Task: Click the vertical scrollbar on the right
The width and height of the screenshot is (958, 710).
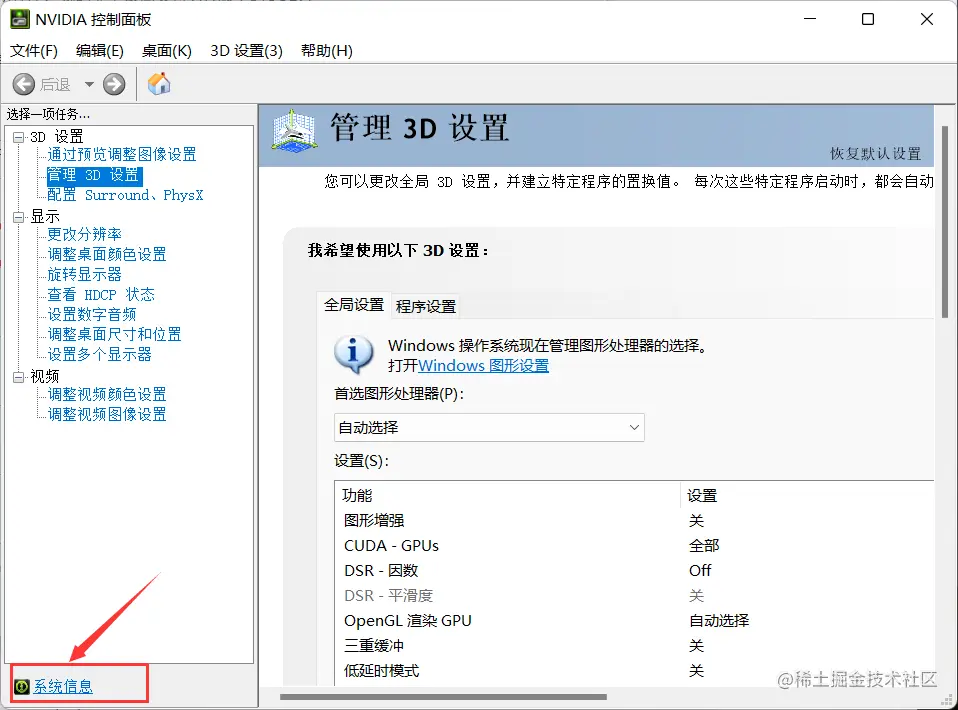Action: coord(945,221)
